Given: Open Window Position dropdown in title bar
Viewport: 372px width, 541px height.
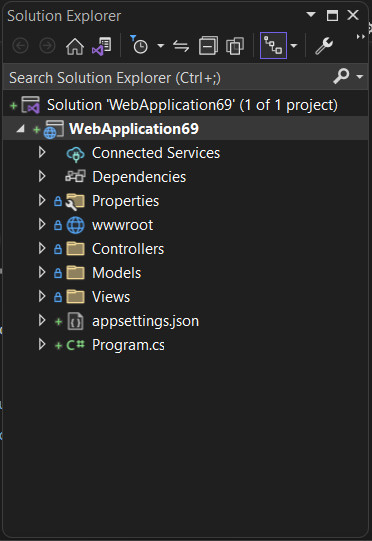Looking at the screenshot, I should 311,15.
